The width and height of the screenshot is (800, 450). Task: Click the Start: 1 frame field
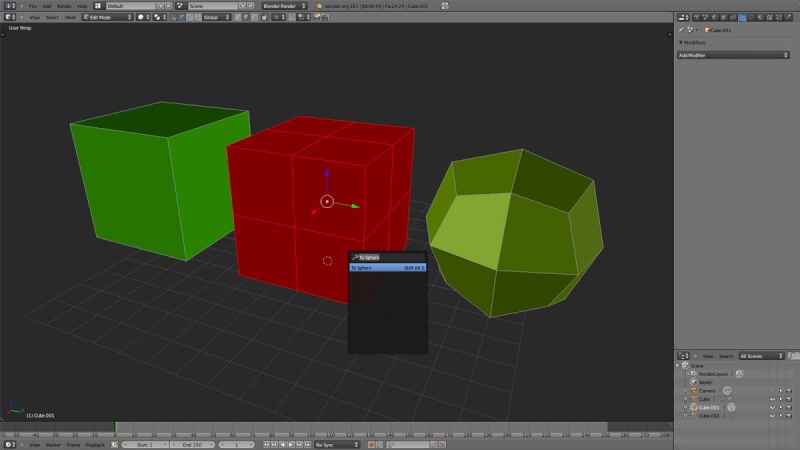point(145,444)
